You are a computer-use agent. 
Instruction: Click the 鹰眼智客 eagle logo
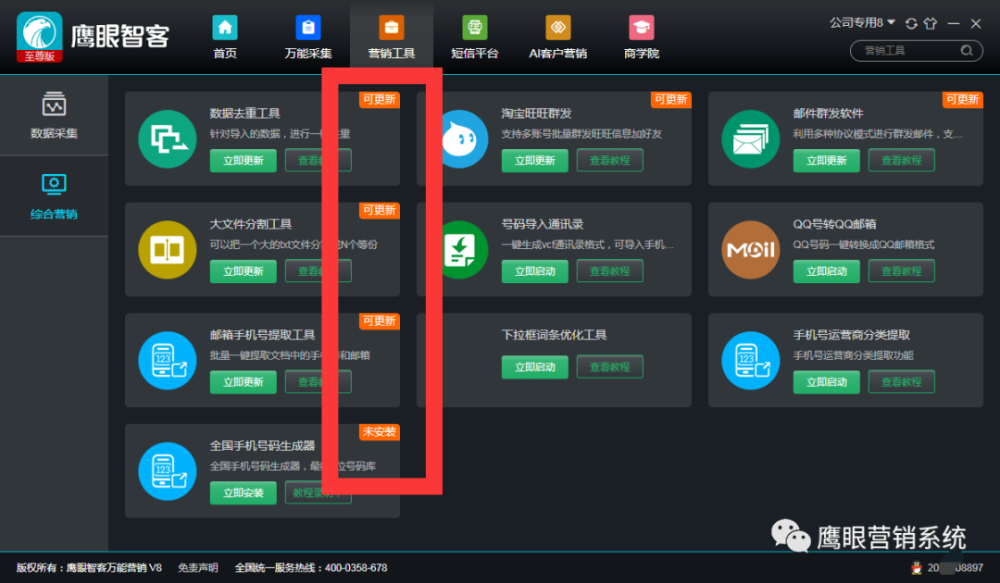tap(40, 36)
